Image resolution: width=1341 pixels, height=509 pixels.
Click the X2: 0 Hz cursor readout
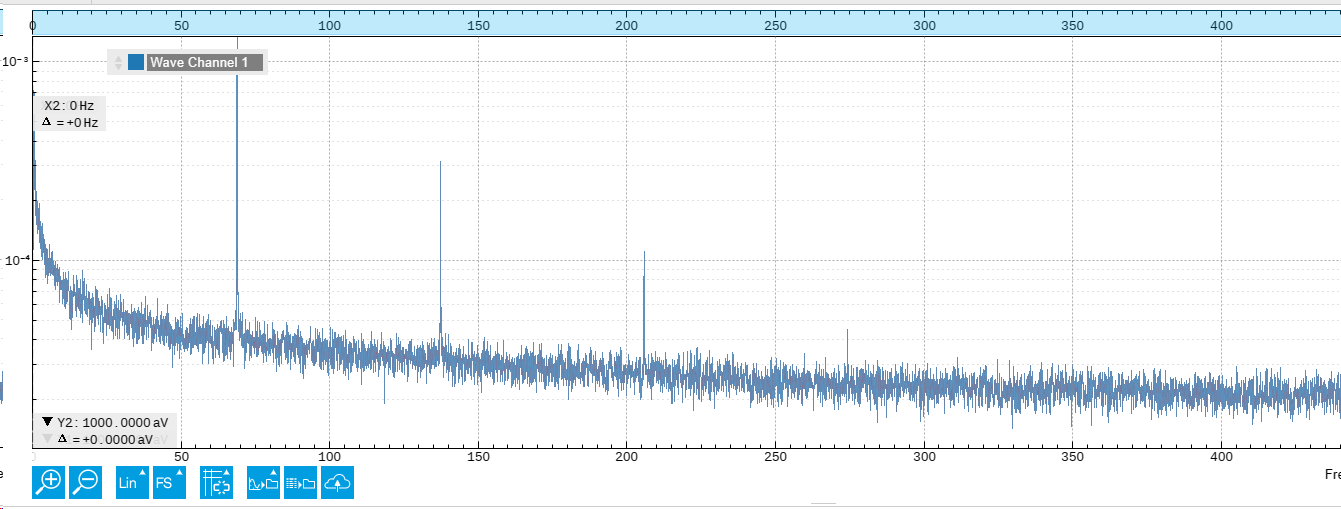69,105
